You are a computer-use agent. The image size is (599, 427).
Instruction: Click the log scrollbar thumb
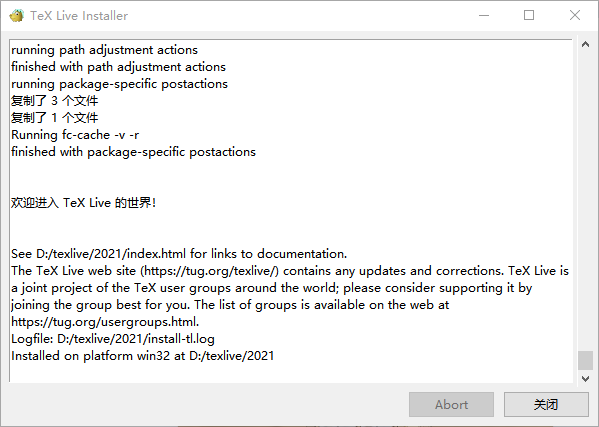(x=585, y=360)
